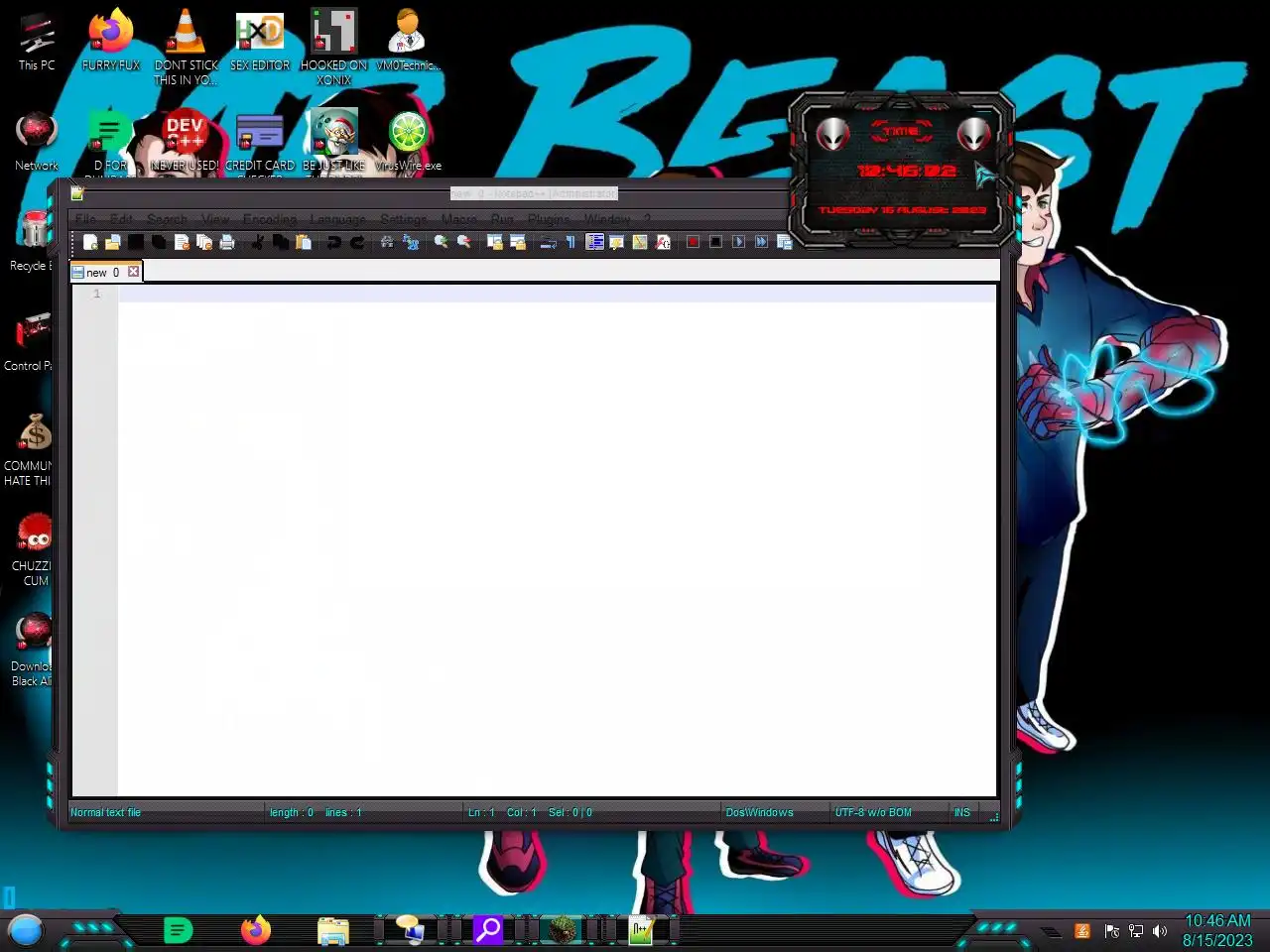Screen dimensions: 1270x952
Task: Open the VLC cone desktop icon
Action: click(x=186, y=47)
